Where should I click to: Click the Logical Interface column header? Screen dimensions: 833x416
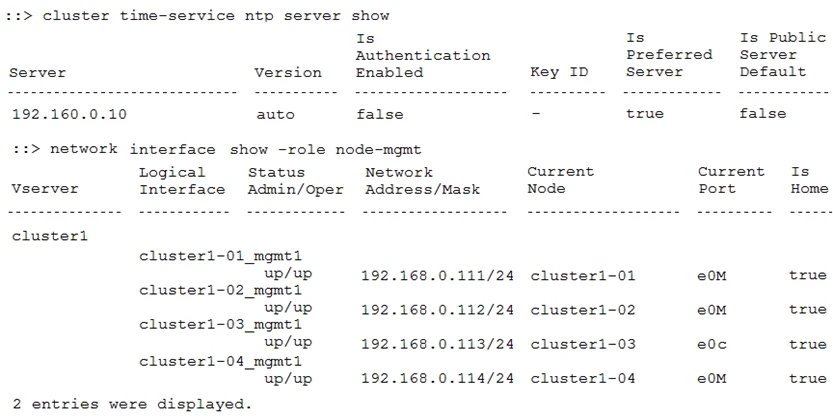click(x=182, y=180)
